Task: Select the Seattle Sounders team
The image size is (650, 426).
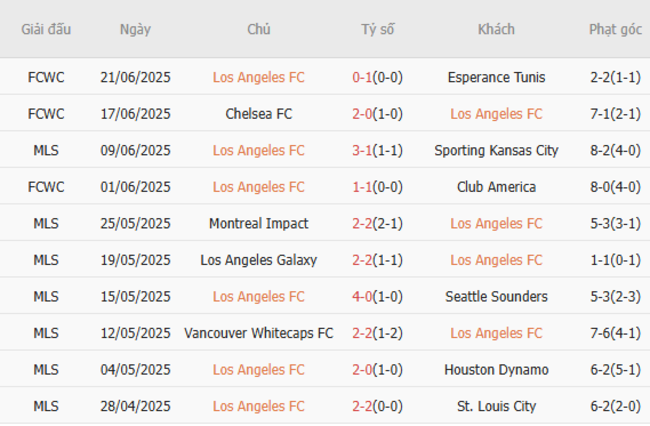Action: 496,297
